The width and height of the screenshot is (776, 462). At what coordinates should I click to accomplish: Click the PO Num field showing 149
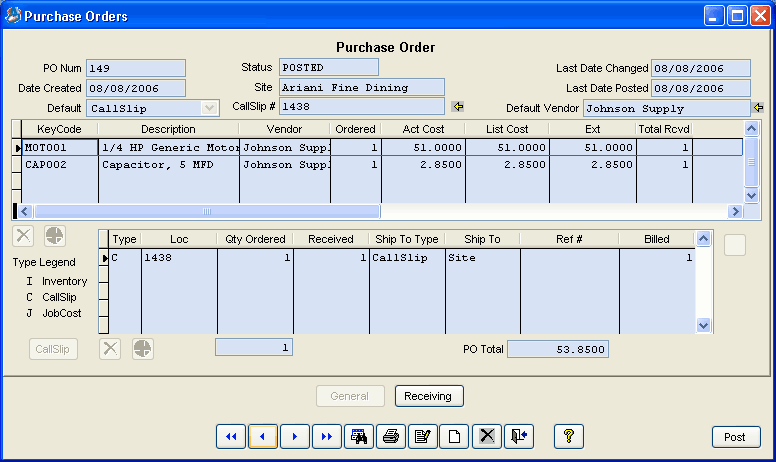pyautogui.click(x=136, y=68)
